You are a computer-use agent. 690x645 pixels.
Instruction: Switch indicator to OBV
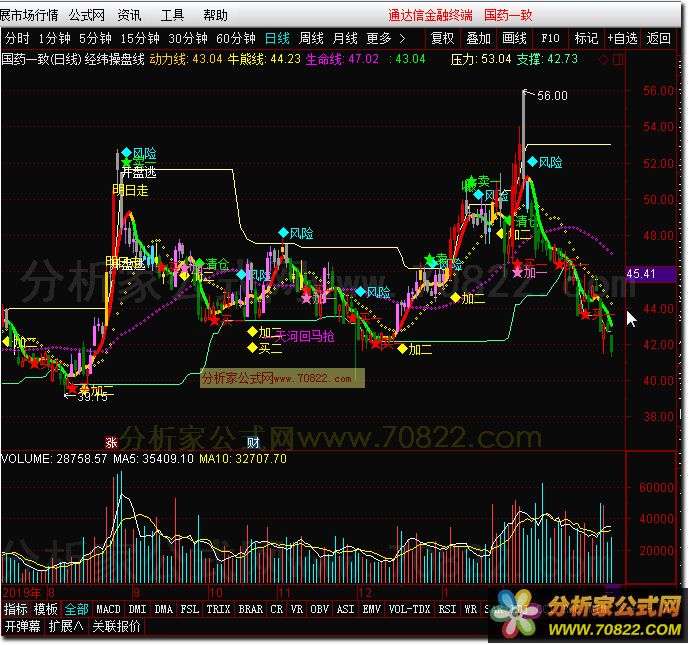(319, 609)
